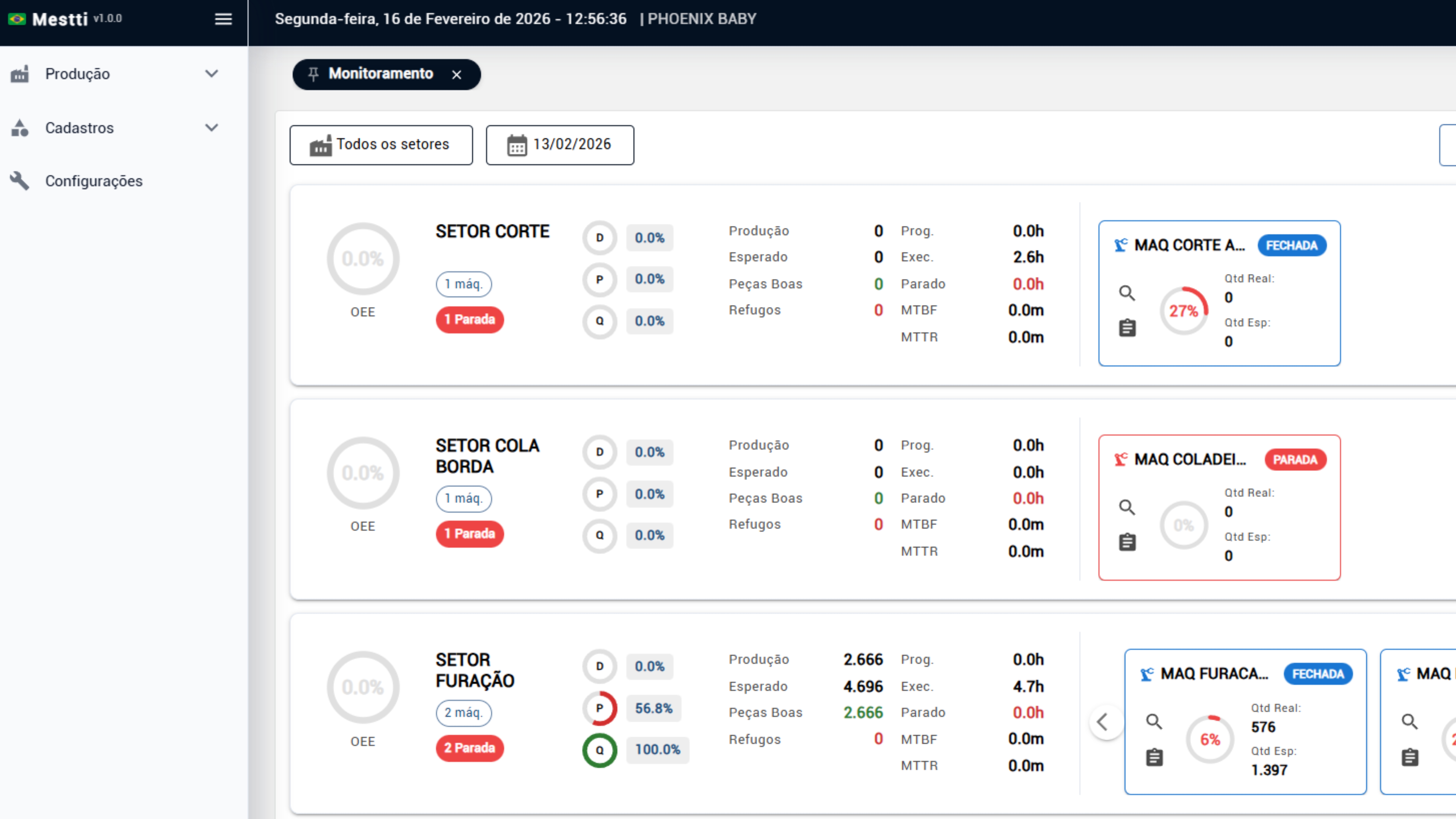Screen dimensions: 1456x819
Task: Click the SETOR FURAÇÃO title
Action: 475,670
